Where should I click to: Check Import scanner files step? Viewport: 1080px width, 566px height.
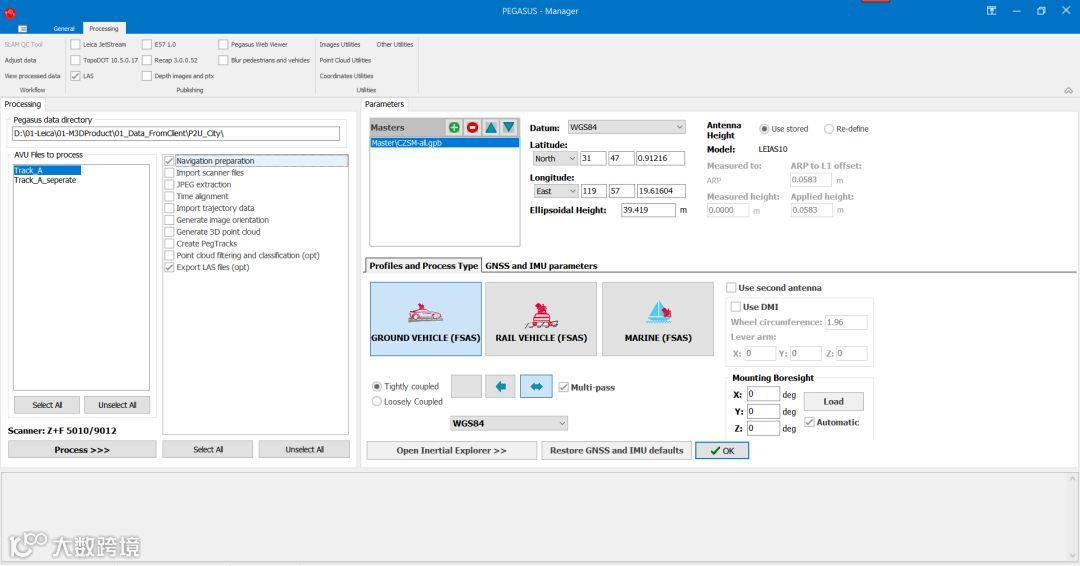(169, 173)
